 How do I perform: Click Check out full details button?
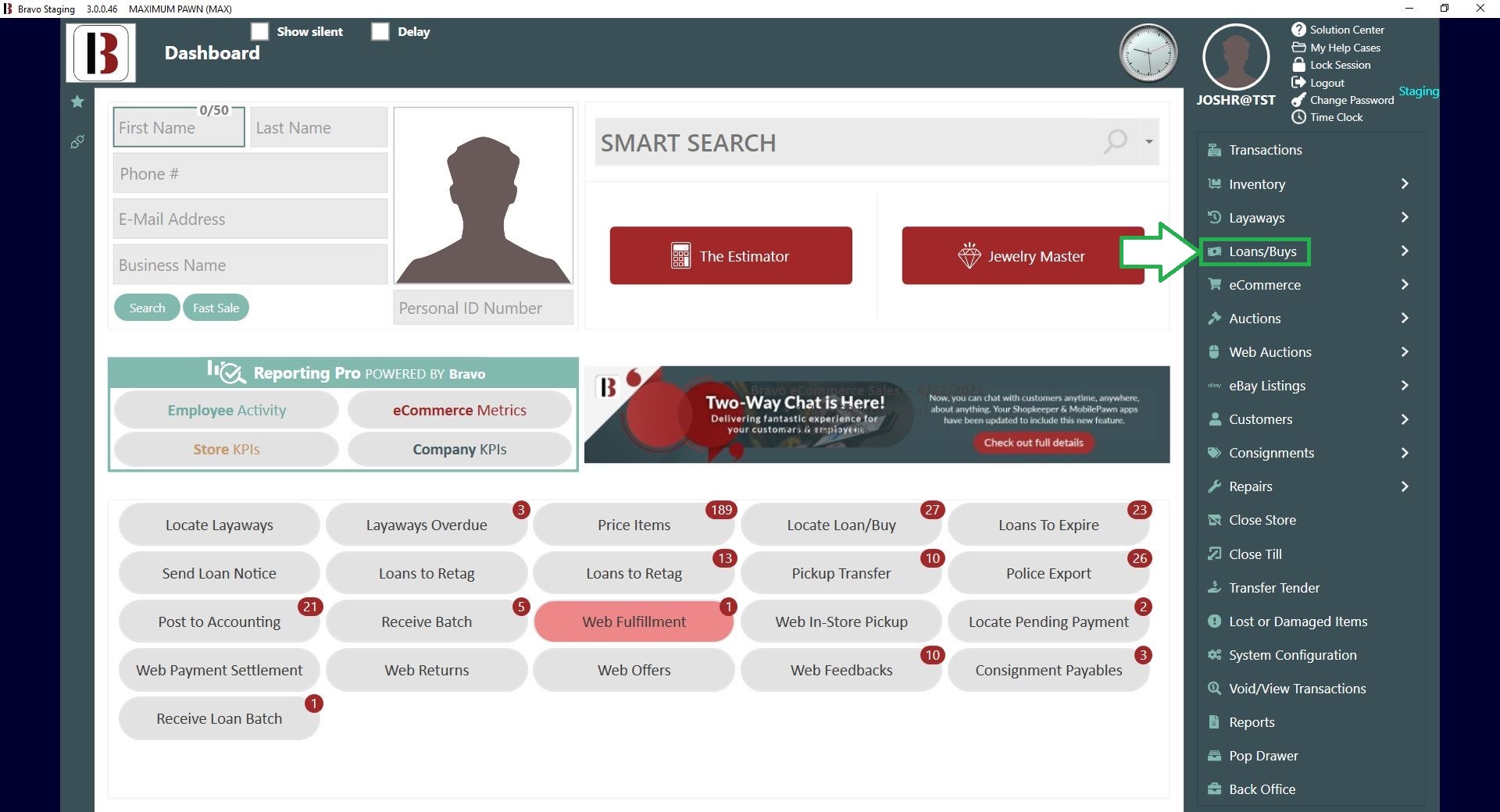click(x=1034, y=442)
